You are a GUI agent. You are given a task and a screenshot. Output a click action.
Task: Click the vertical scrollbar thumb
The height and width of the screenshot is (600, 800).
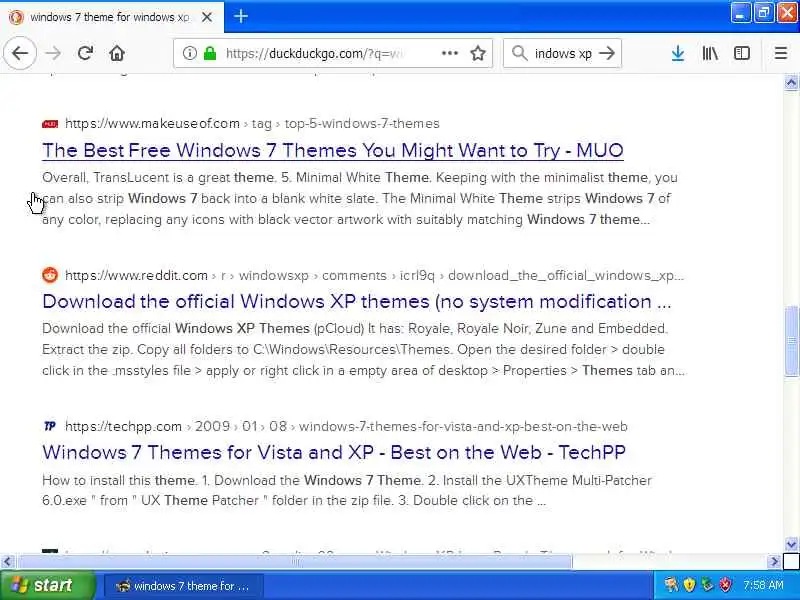tap(791, 341)
